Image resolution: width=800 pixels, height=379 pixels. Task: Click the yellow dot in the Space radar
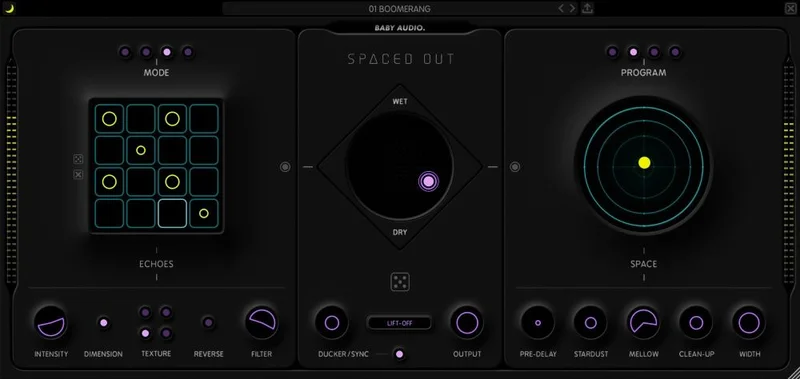click(x=644, y=163)
